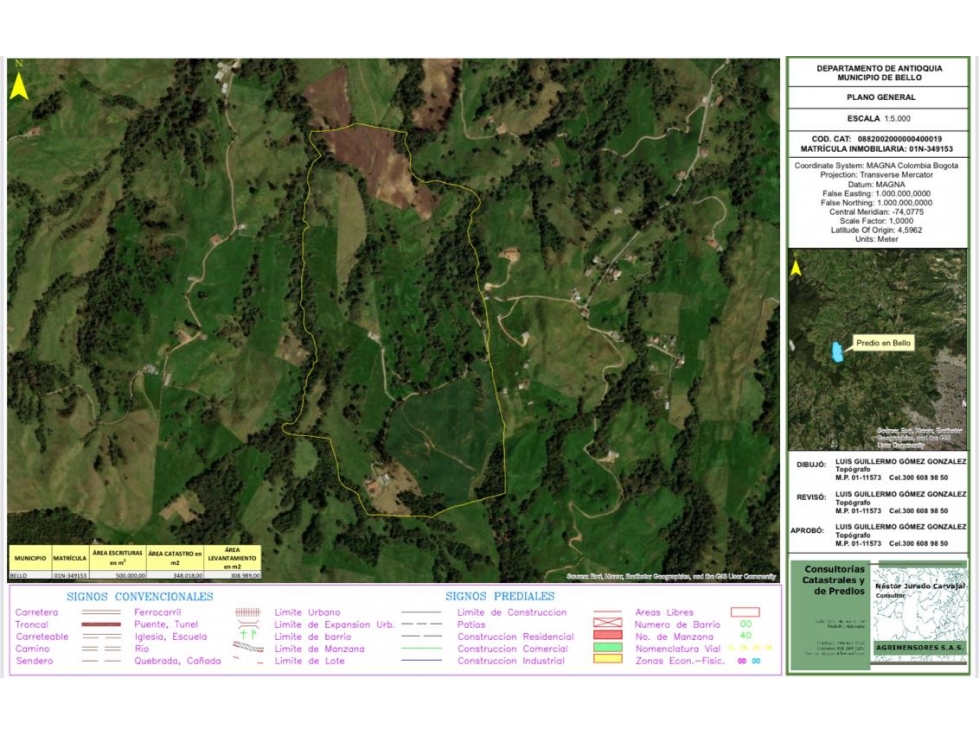This screenshot has width=979, height=734.
Task: Click the Puente, Tunel bridge symbol
Action: (247, 624)
